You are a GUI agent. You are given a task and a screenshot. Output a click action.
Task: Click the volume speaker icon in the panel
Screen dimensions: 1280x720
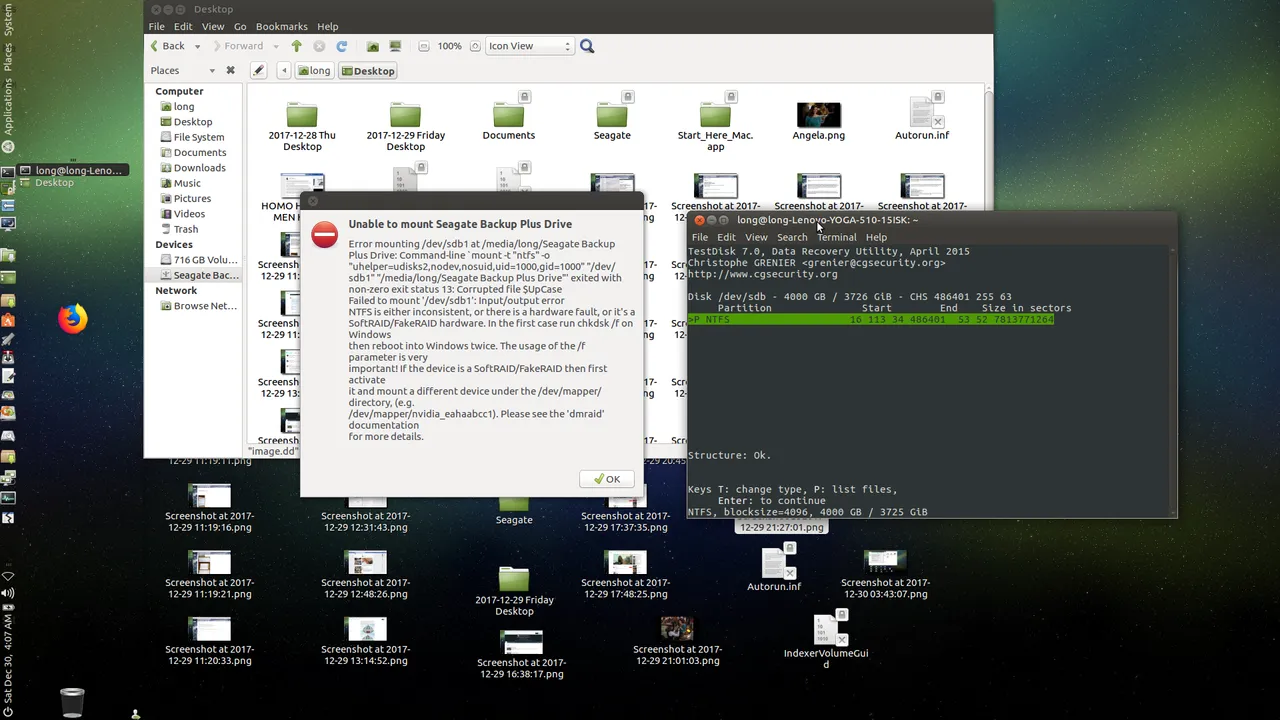pos(8,593)
